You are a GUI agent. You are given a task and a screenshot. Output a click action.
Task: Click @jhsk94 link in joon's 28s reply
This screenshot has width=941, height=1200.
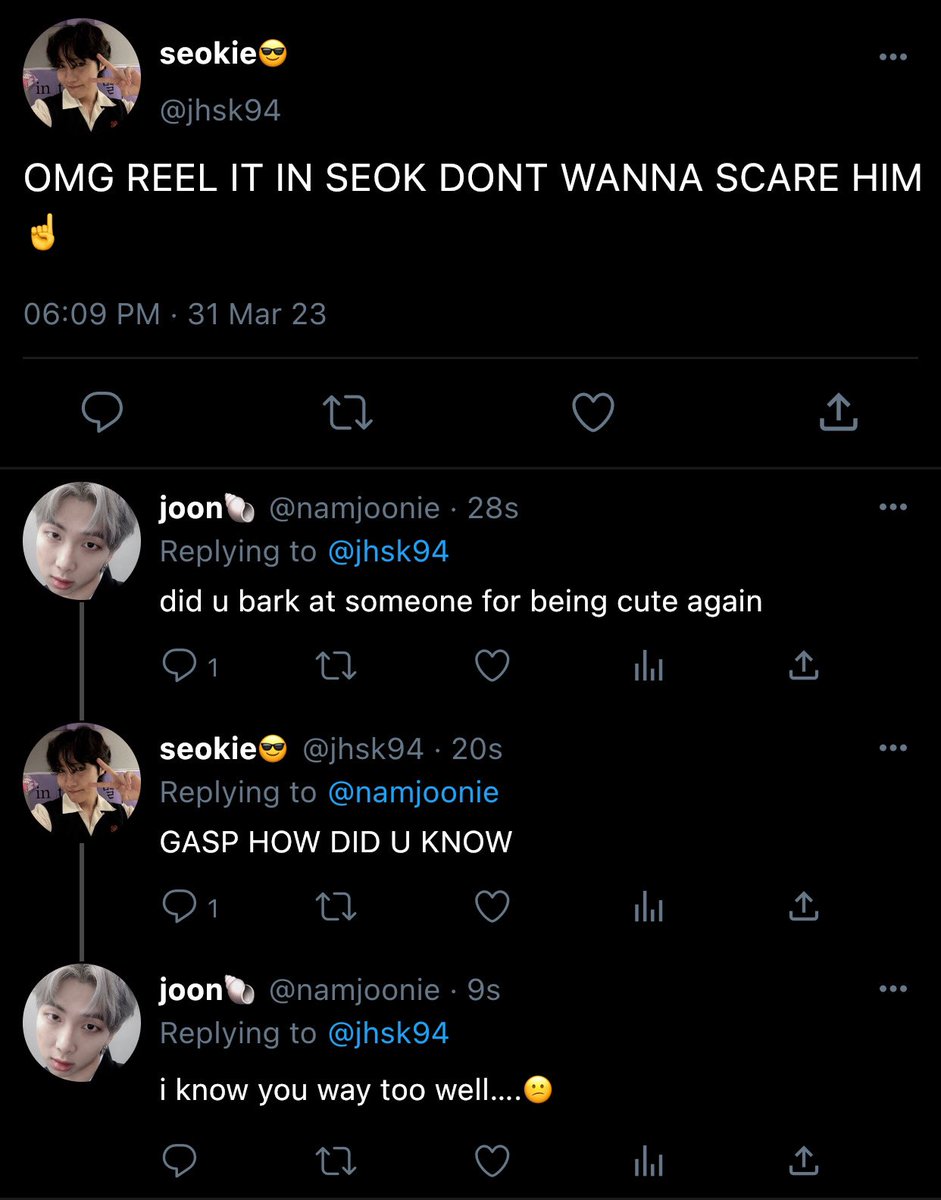388,551
